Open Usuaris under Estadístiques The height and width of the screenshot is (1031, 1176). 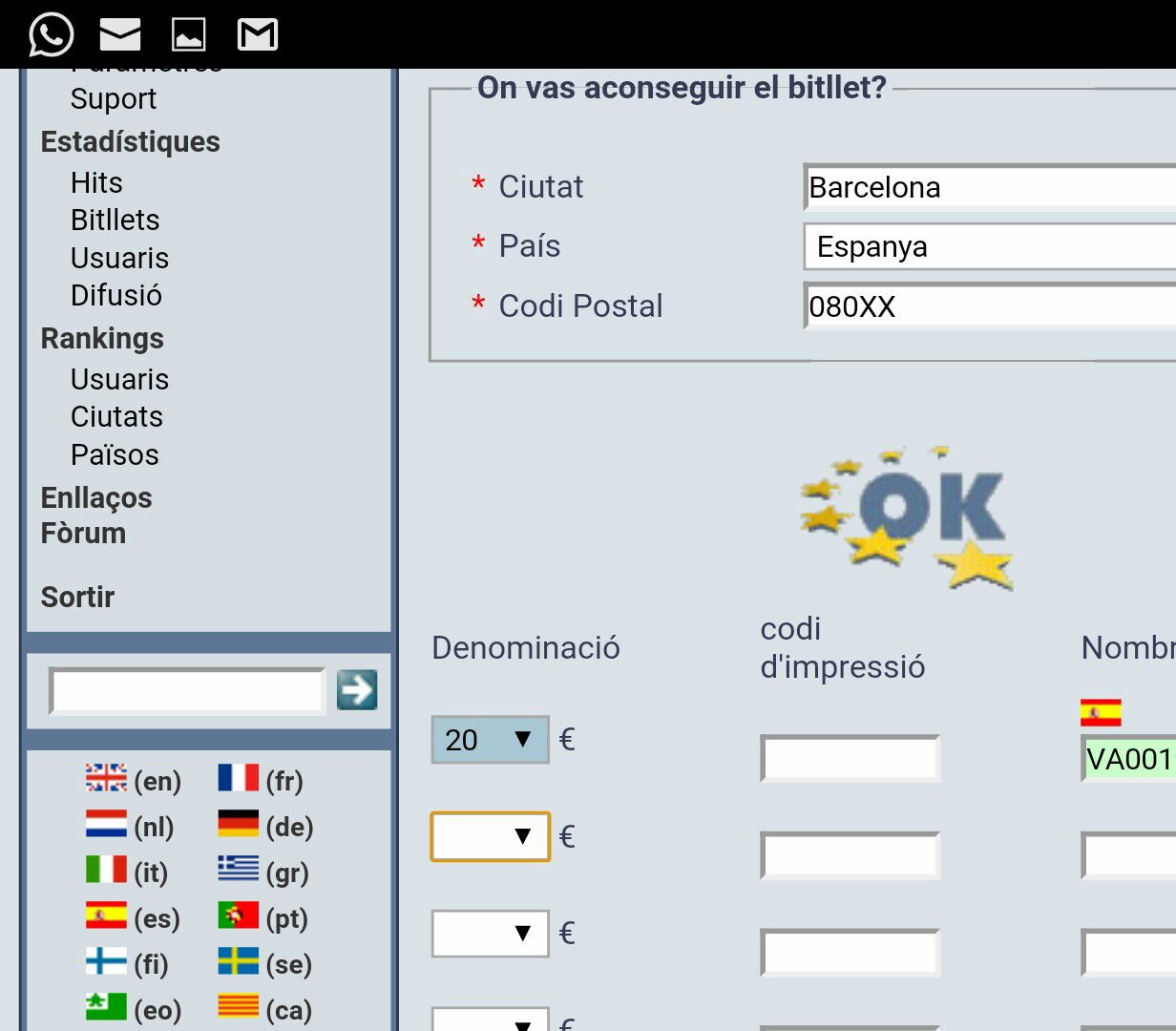(x=119, y=258)
